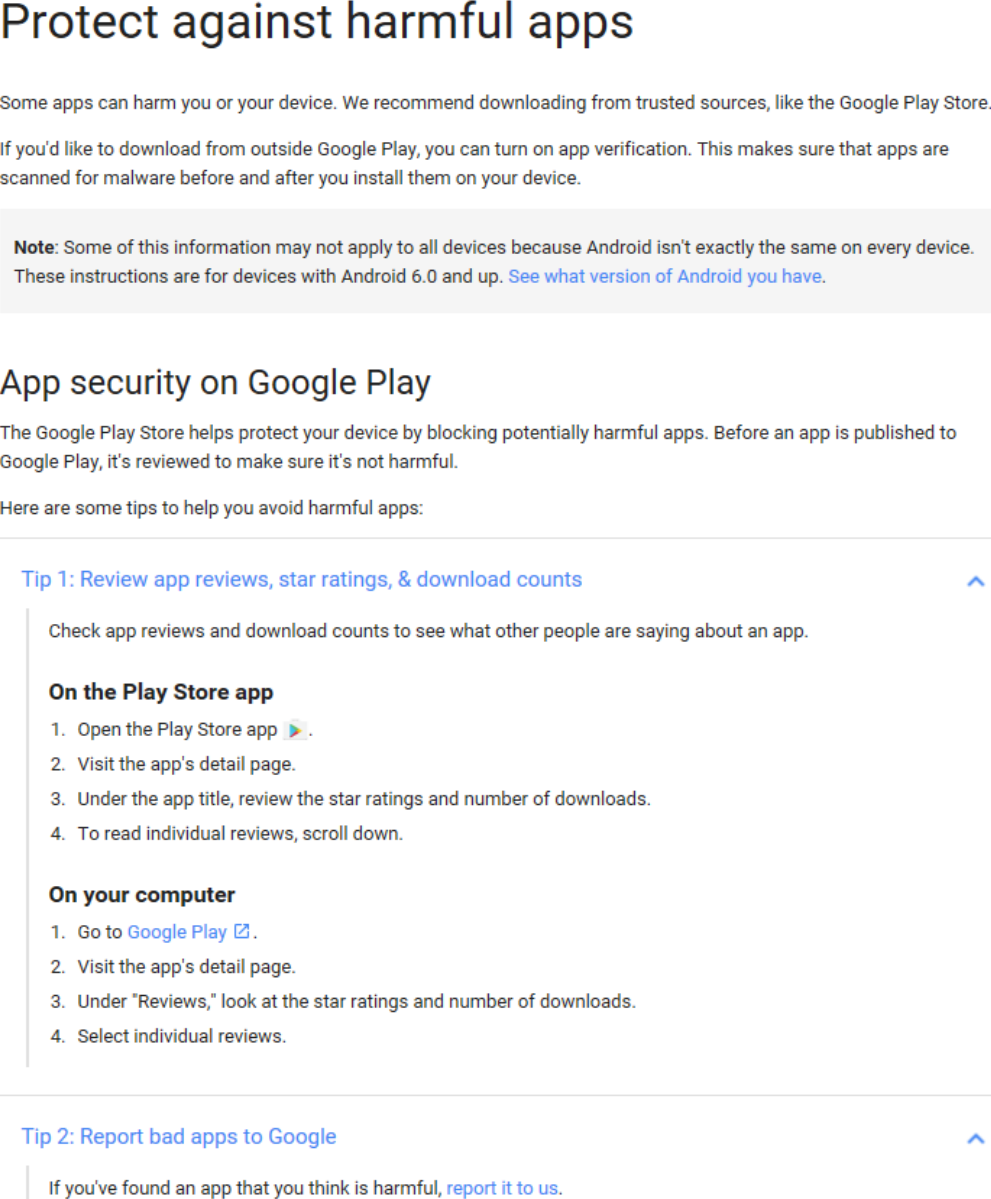Toggle the Tip 2 Report bad apps heading

pyautogui.click(x=179, y=1136)
